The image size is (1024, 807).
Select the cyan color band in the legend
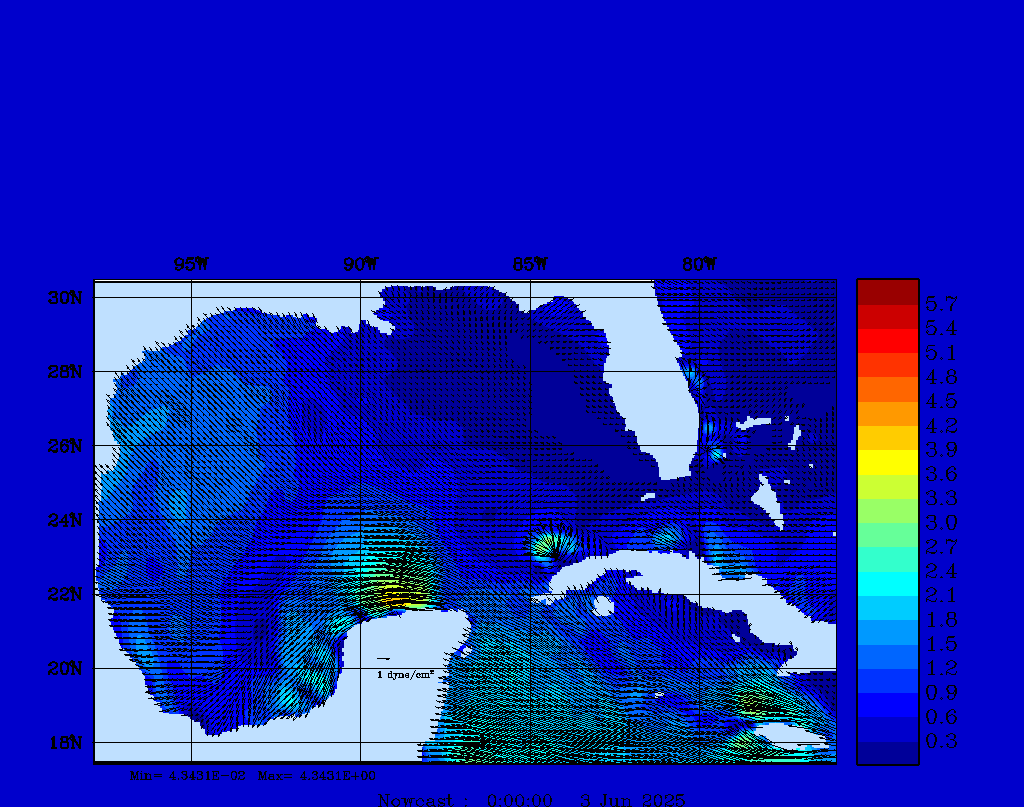tap(887, 583)
